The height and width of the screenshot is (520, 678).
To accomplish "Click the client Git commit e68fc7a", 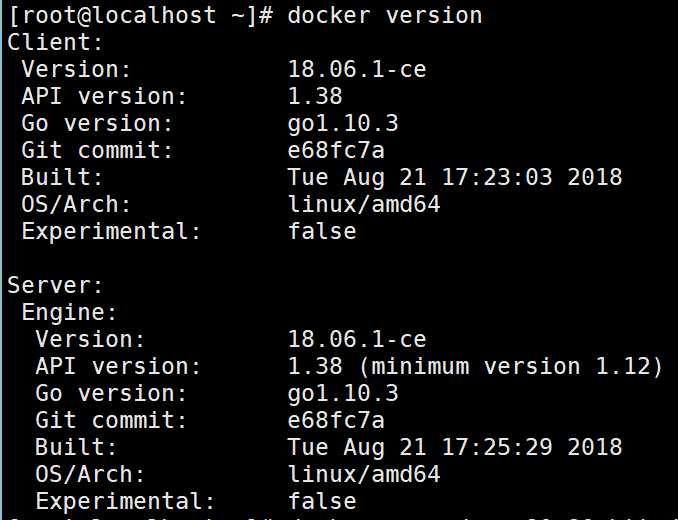I will (336, 150).
